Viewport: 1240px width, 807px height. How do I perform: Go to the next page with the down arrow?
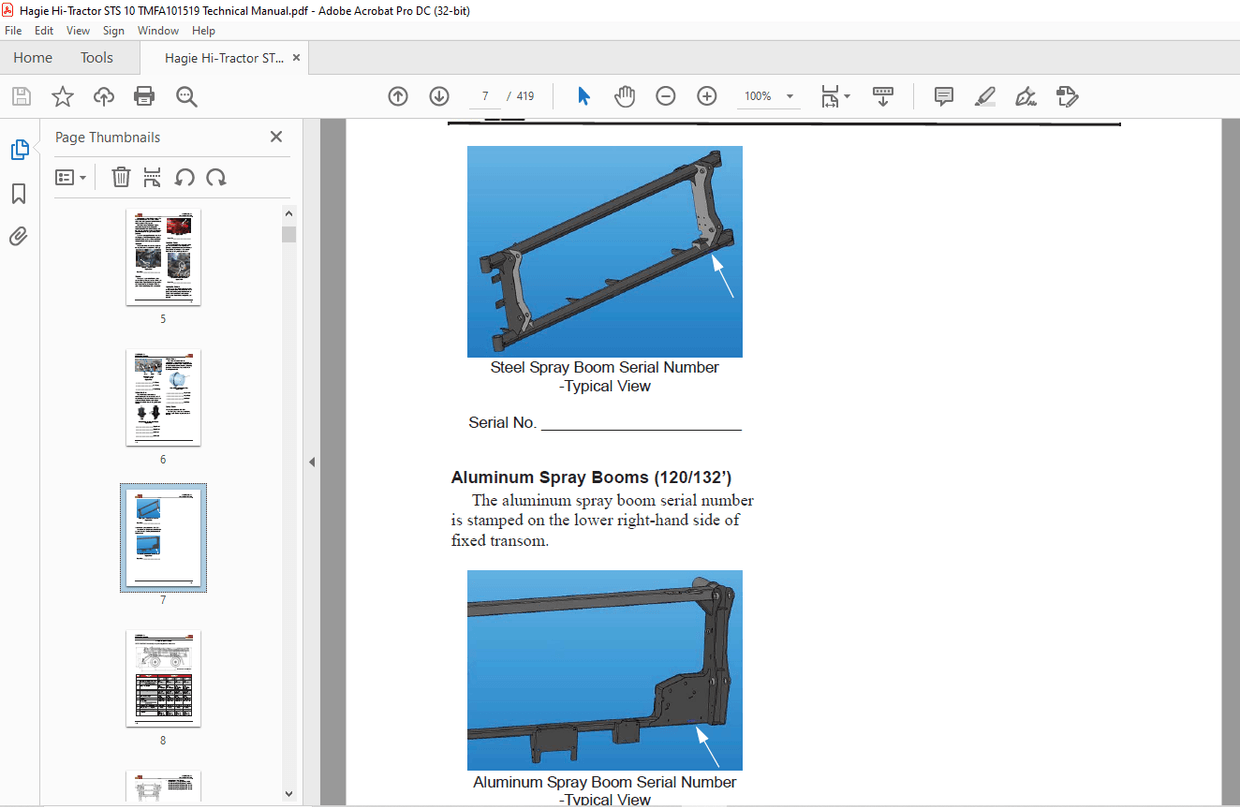tap(438, 96)
